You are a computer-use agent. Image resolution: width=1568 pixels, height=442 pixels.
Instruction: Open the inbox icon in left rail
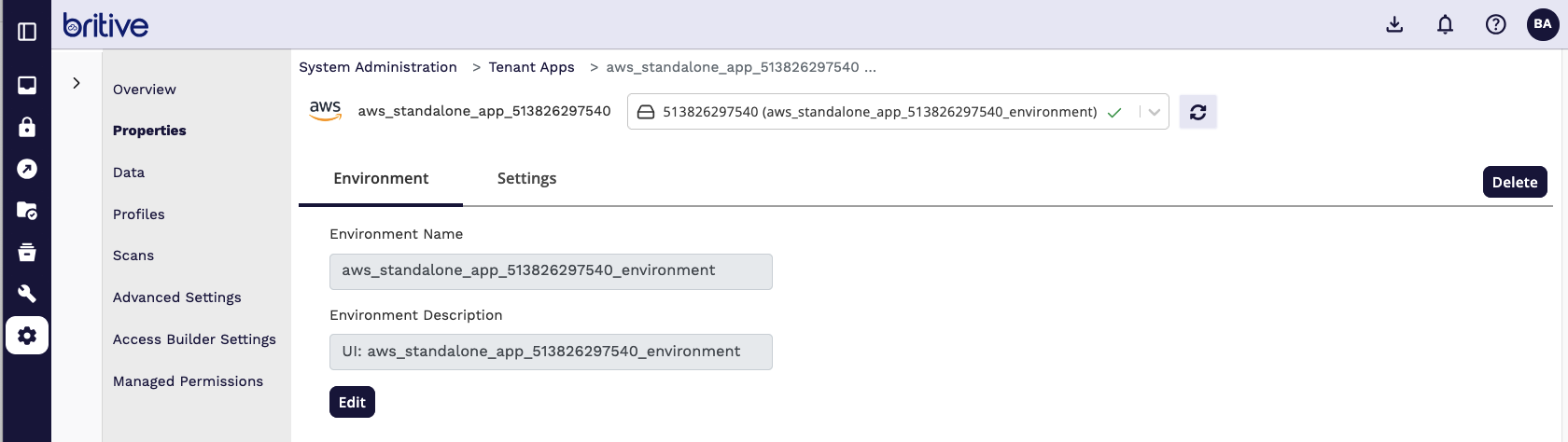click(27, 85)
